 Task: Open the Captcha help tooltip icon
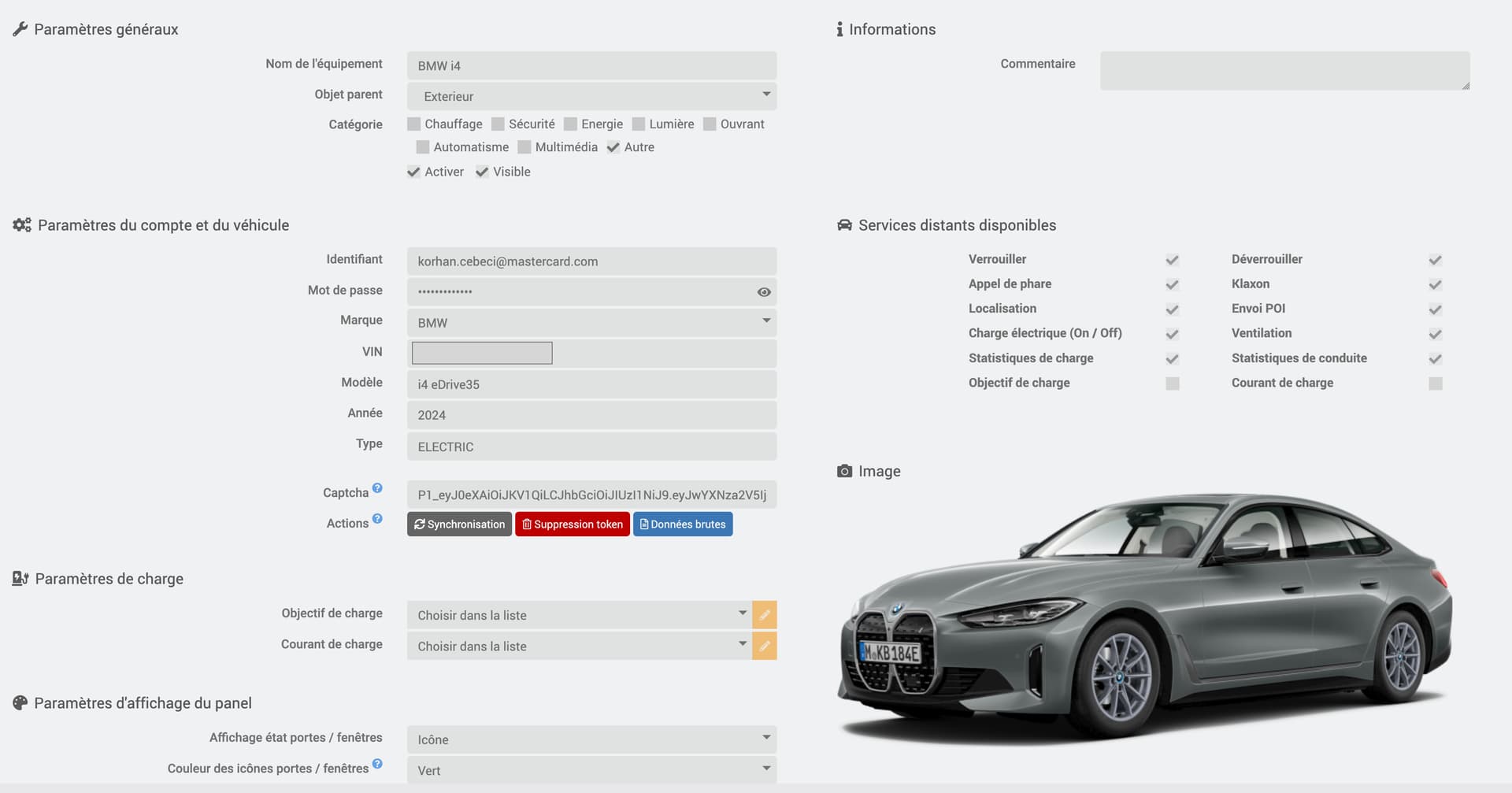[x=377, y=488]
